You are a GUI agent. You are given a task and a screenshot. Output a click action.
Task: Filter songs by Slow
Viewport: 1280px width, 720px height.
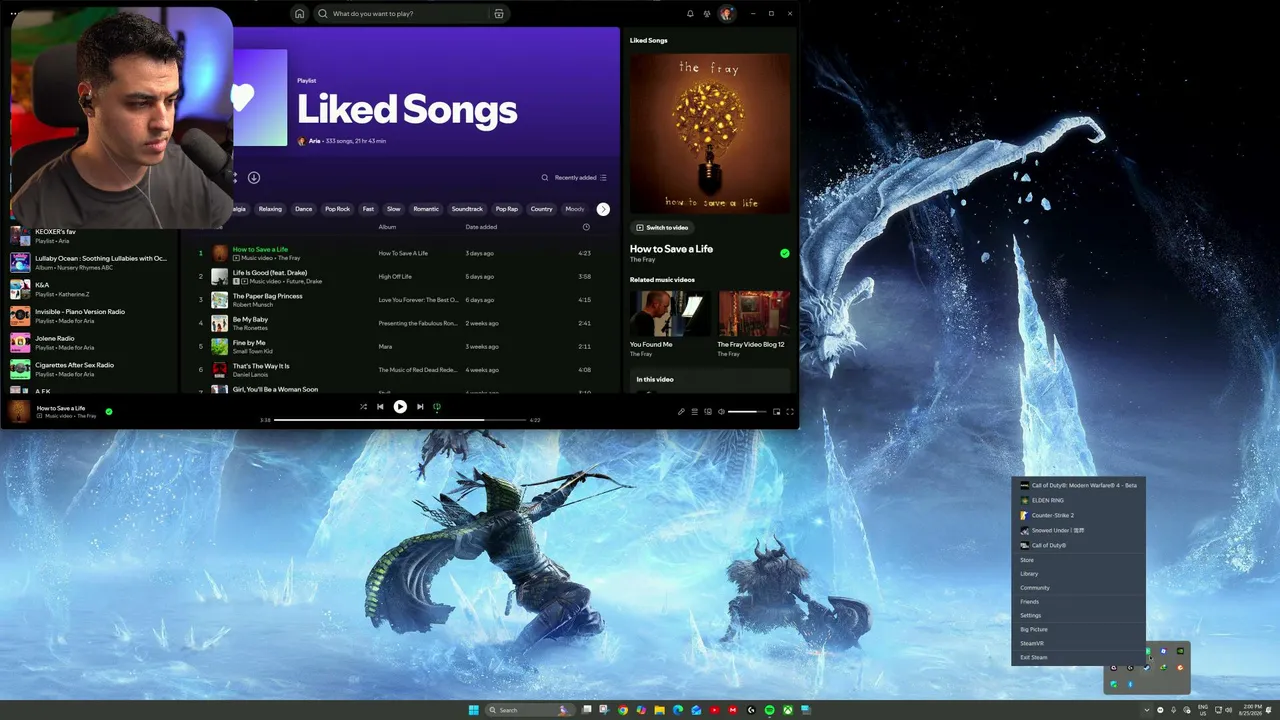[x=394, y=209]
